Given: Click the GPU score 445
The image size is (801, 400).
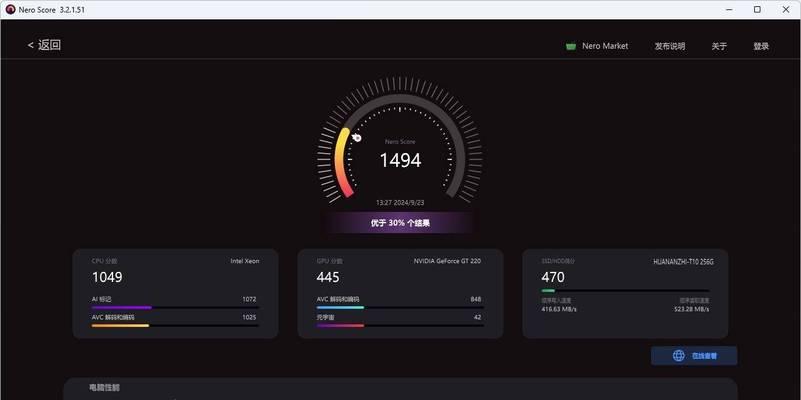Looking at the screenshot, I should [328, 277].
